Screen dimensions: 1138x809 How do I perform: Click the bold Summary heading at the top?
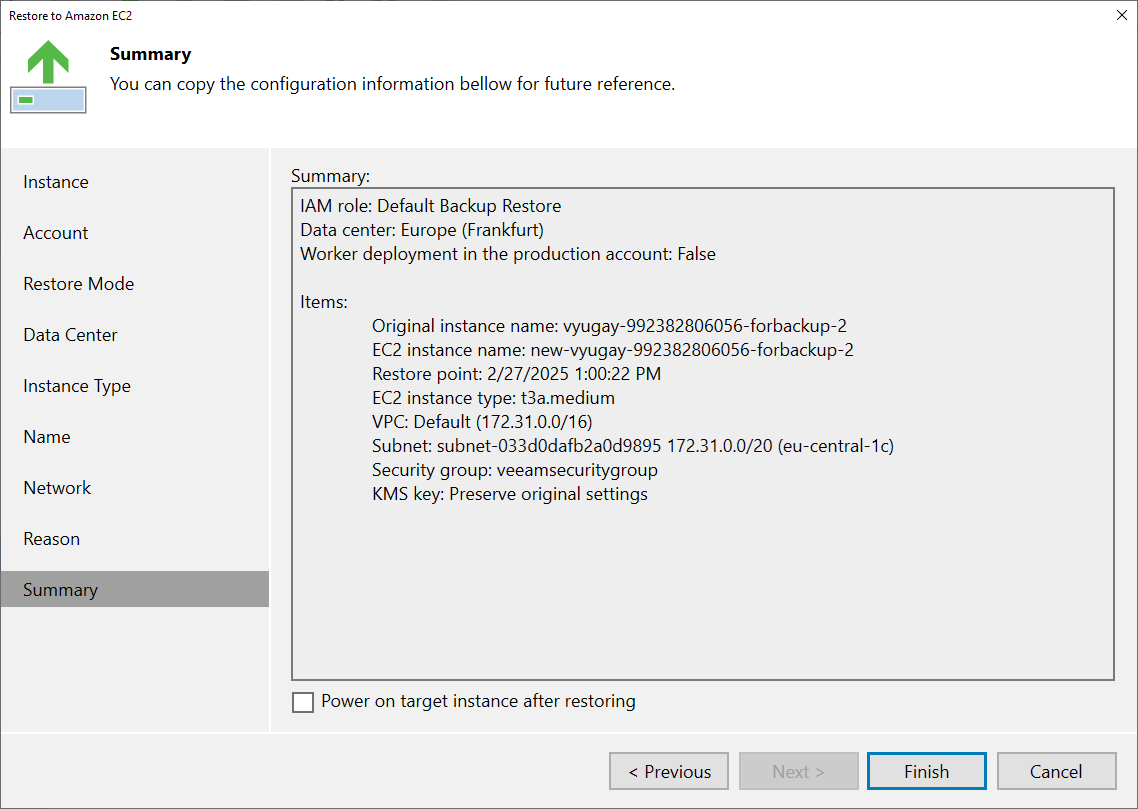click(x=150, y=54)
